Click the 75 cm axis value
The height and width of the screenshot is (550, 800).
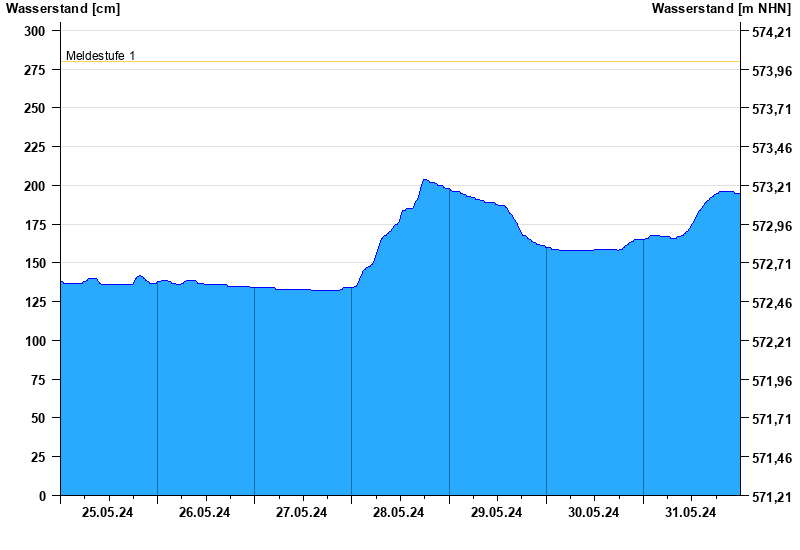click(38, 380)
